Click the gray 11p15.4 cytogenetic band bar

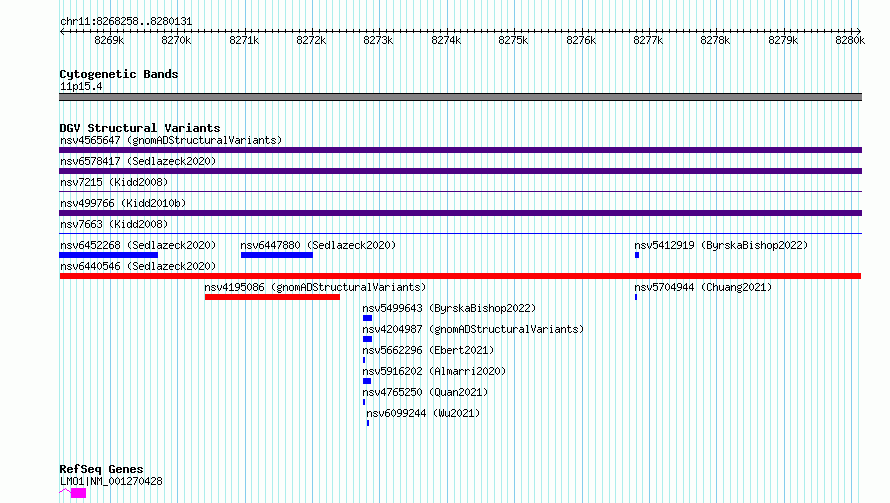coord(460,97)
